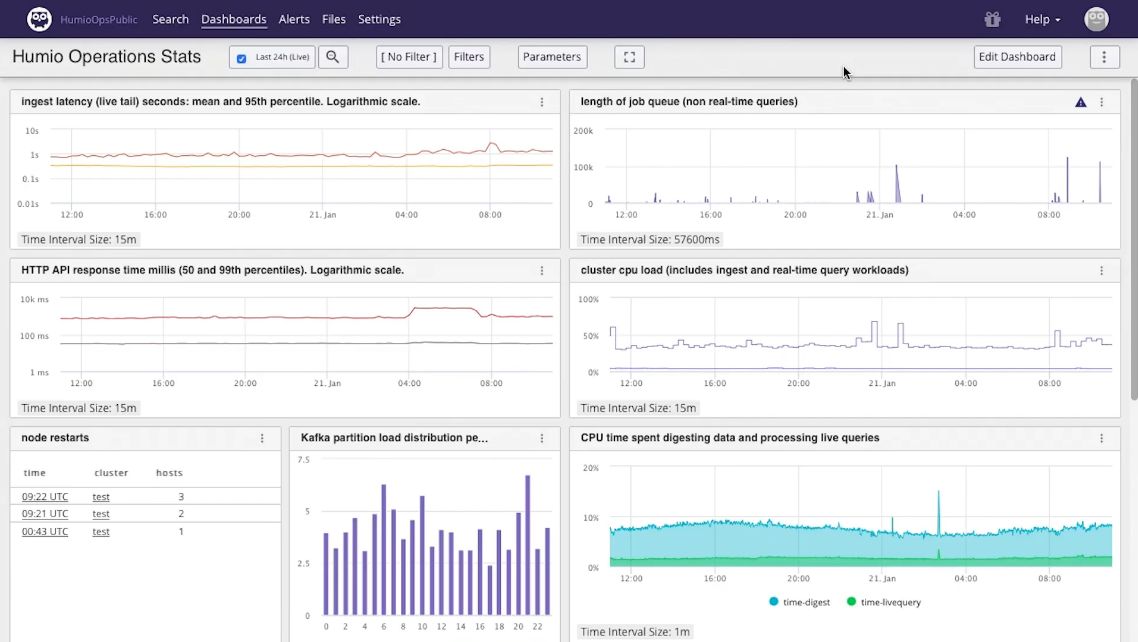Open the 09:22 UTC restart entry
Viewport: 1138px width, 642px height.
click(x=45, y=497)
